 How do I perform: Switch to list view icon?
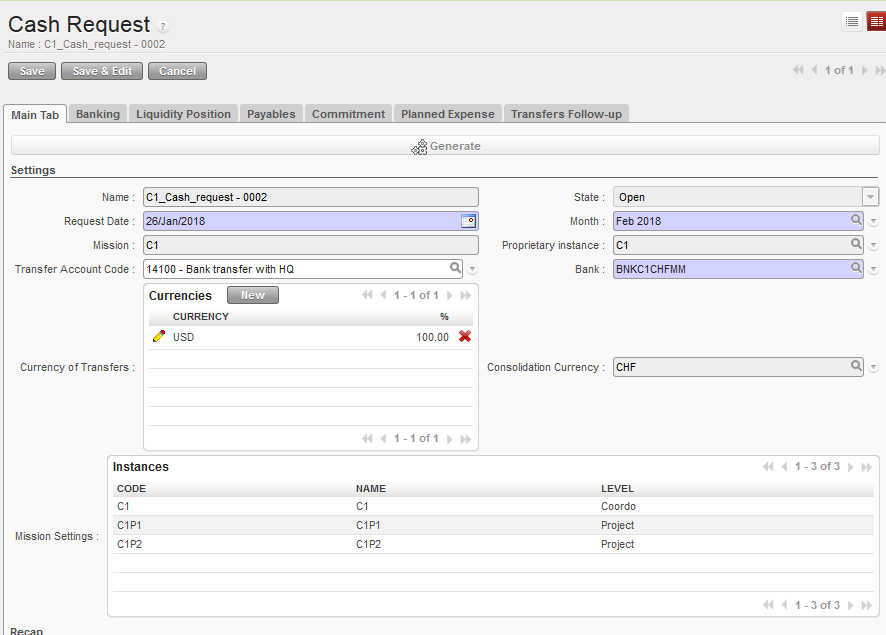click(x=852, y=21)
